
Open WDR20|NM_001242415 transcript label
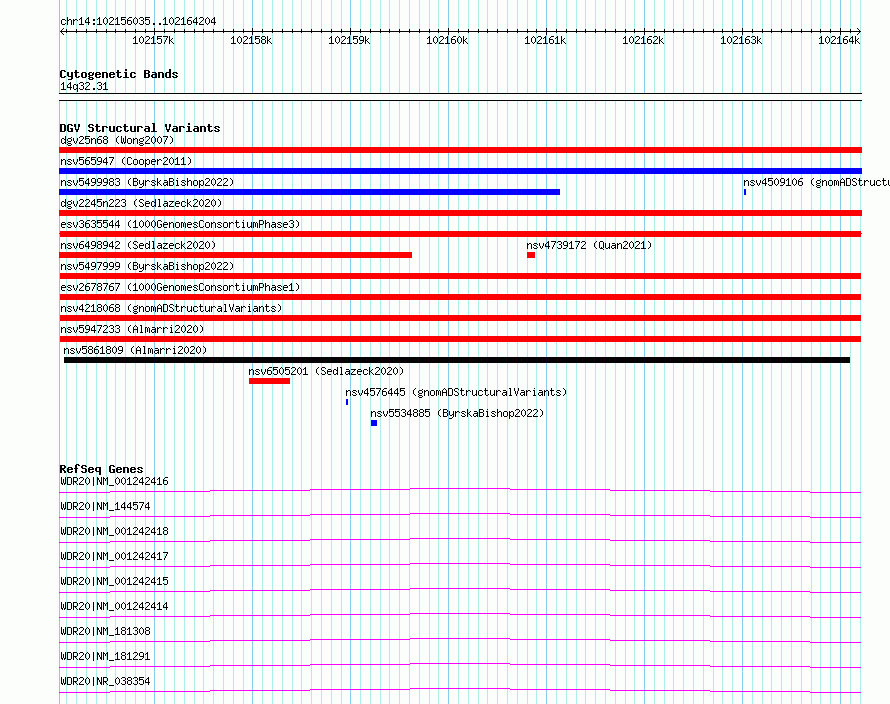[x=114, y=581]
